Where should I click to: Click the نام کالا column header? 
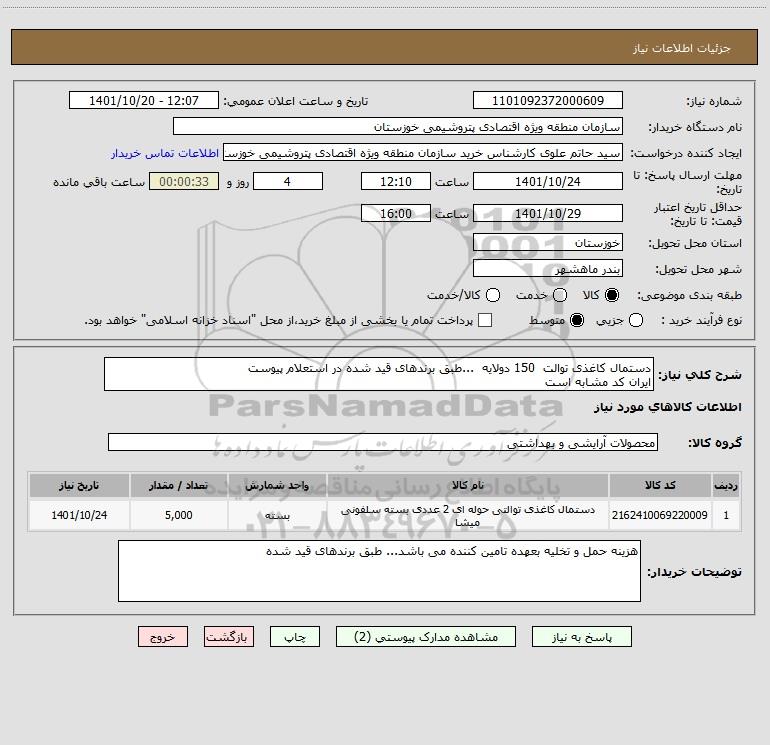coord(468,485)
